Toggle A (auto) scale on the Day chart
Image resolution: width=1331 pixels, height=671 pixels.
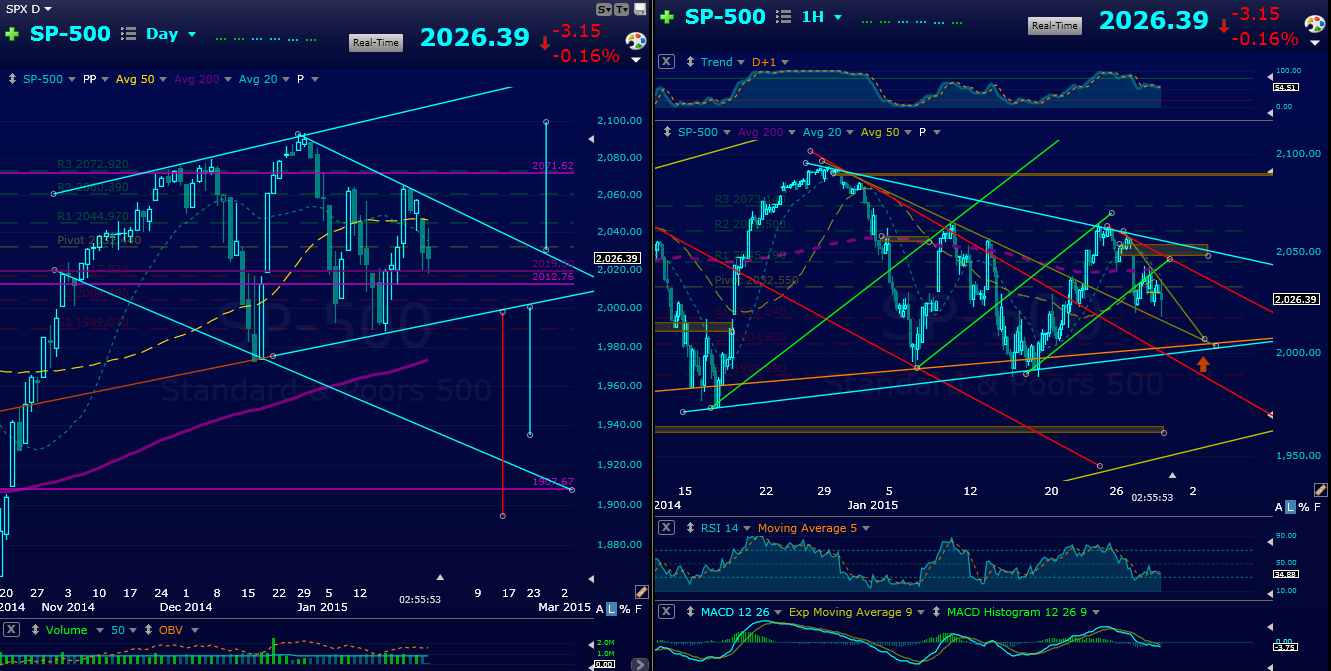[x=599, y=609]
